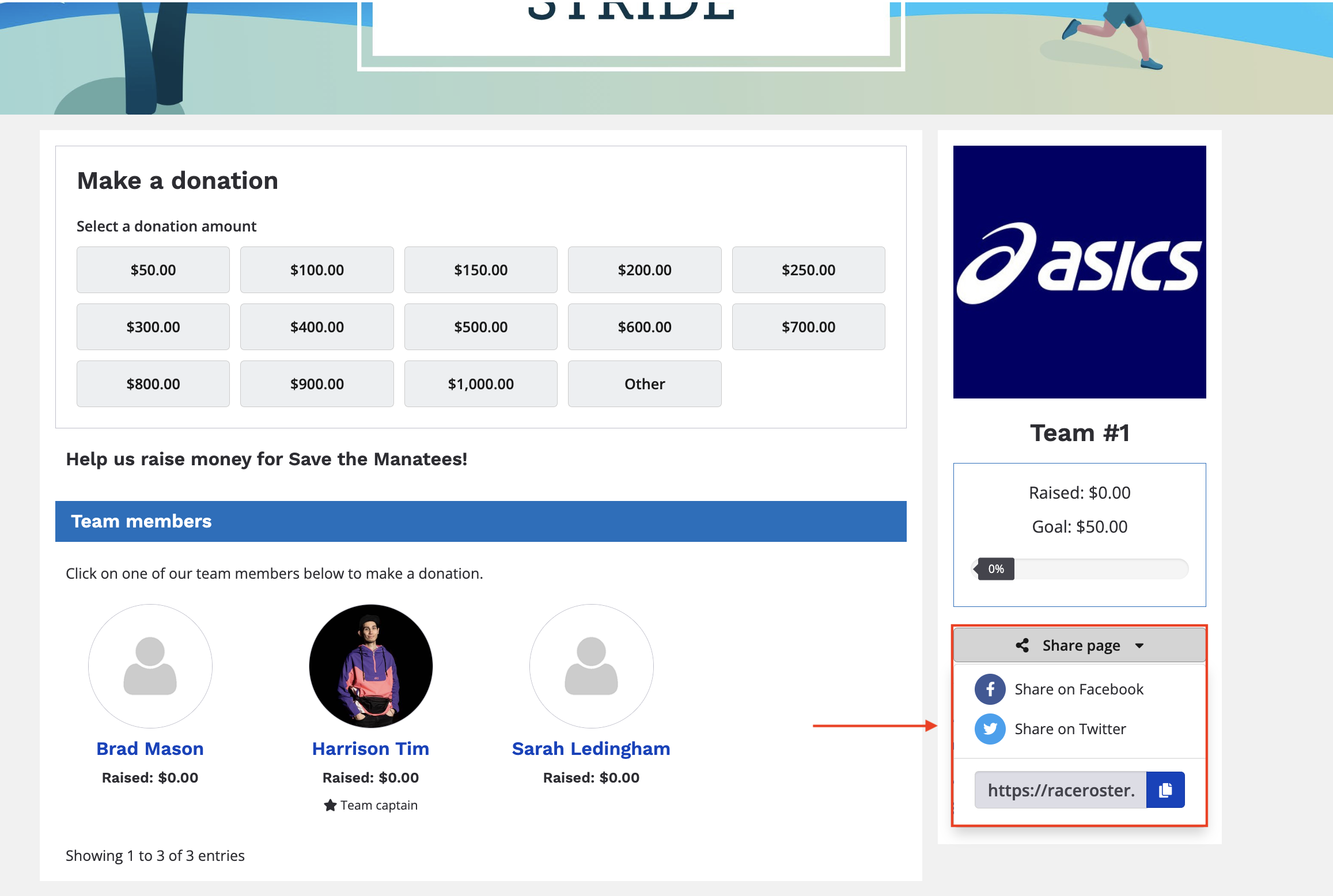Click Brad Mason's avatar placeholder icon
Viewport: 1333px width, 896px height.
pos(150,666)
